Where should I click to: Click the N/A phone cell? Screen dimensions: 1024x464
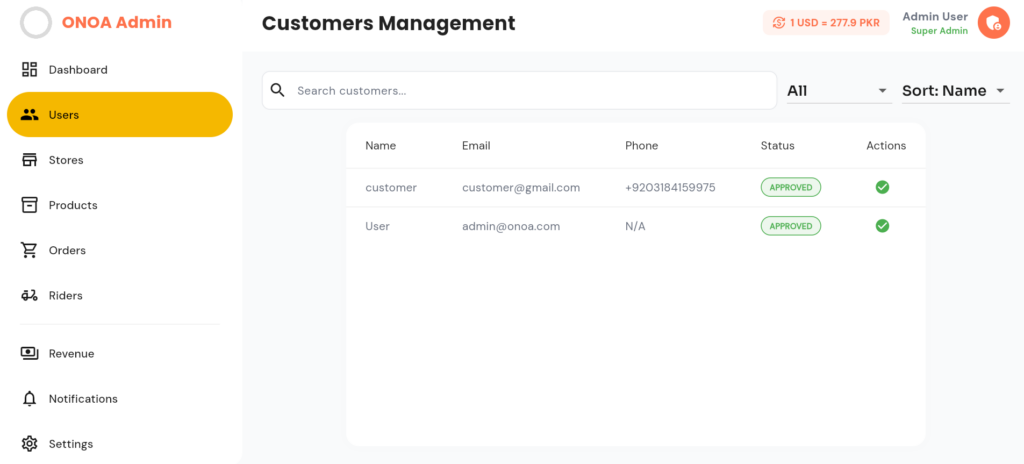(x=635, y=226)
